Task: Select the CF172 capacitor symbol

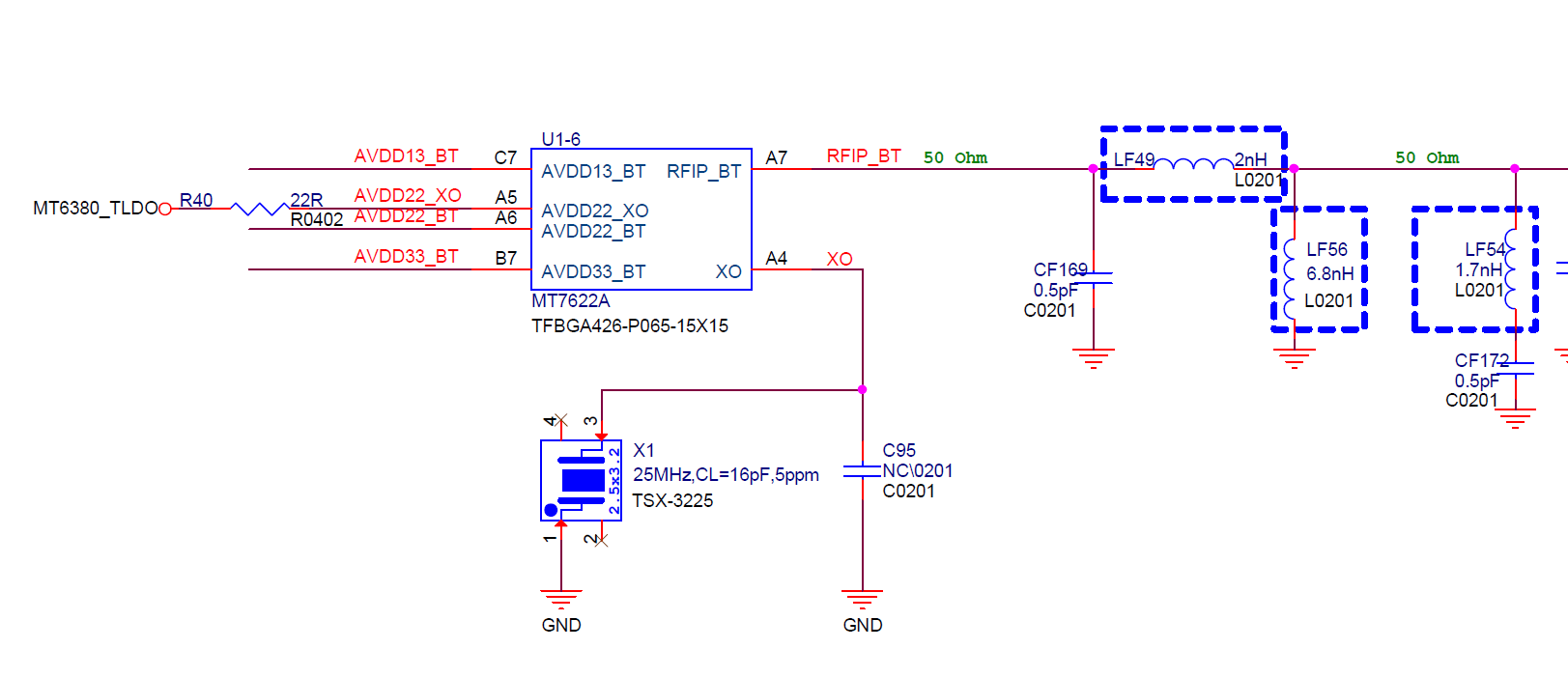Action: pyautogui.click(x=1515, y=368)
